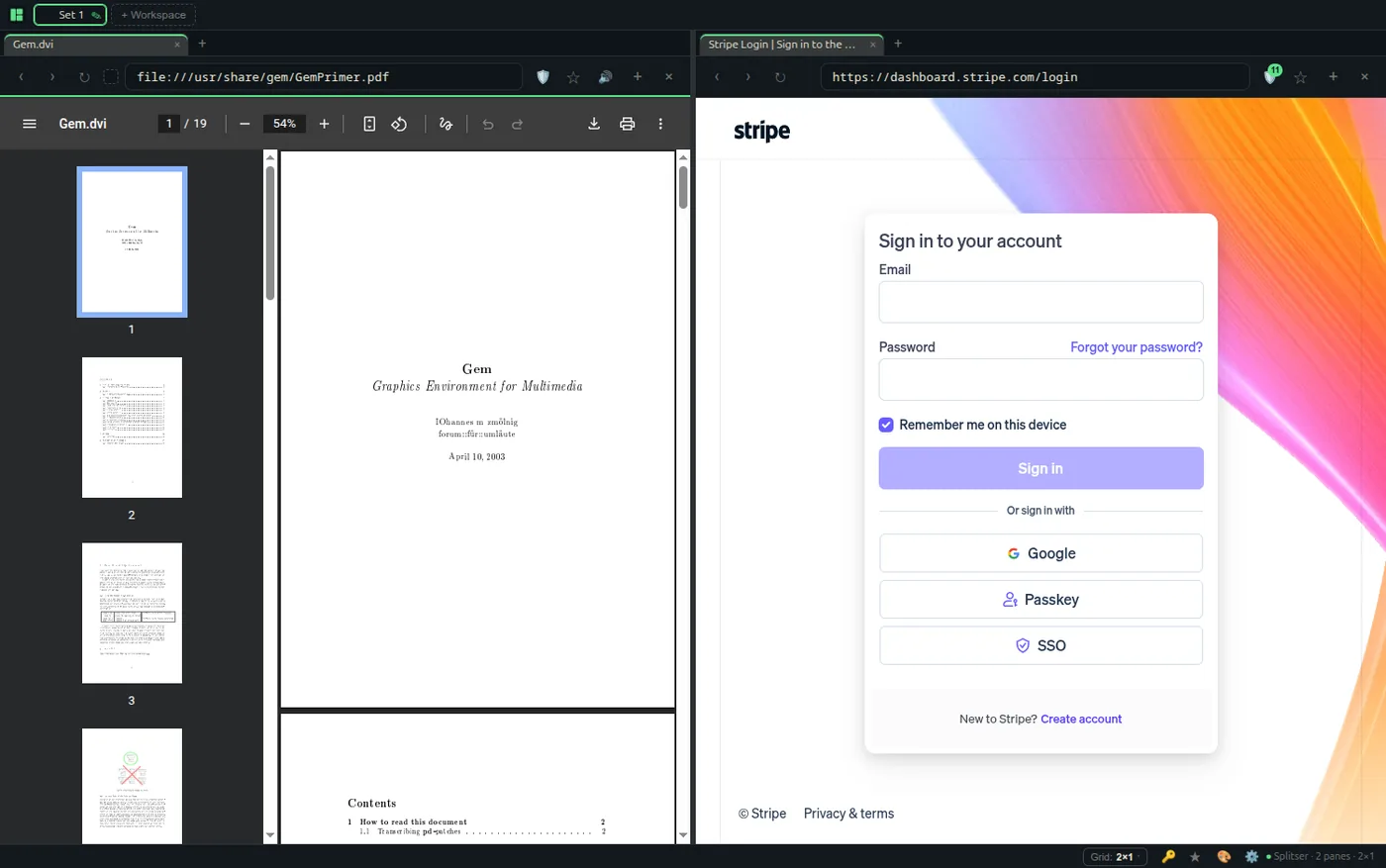
Task: Click the dashed square icon beside PDF address
Action: point(111,76)
